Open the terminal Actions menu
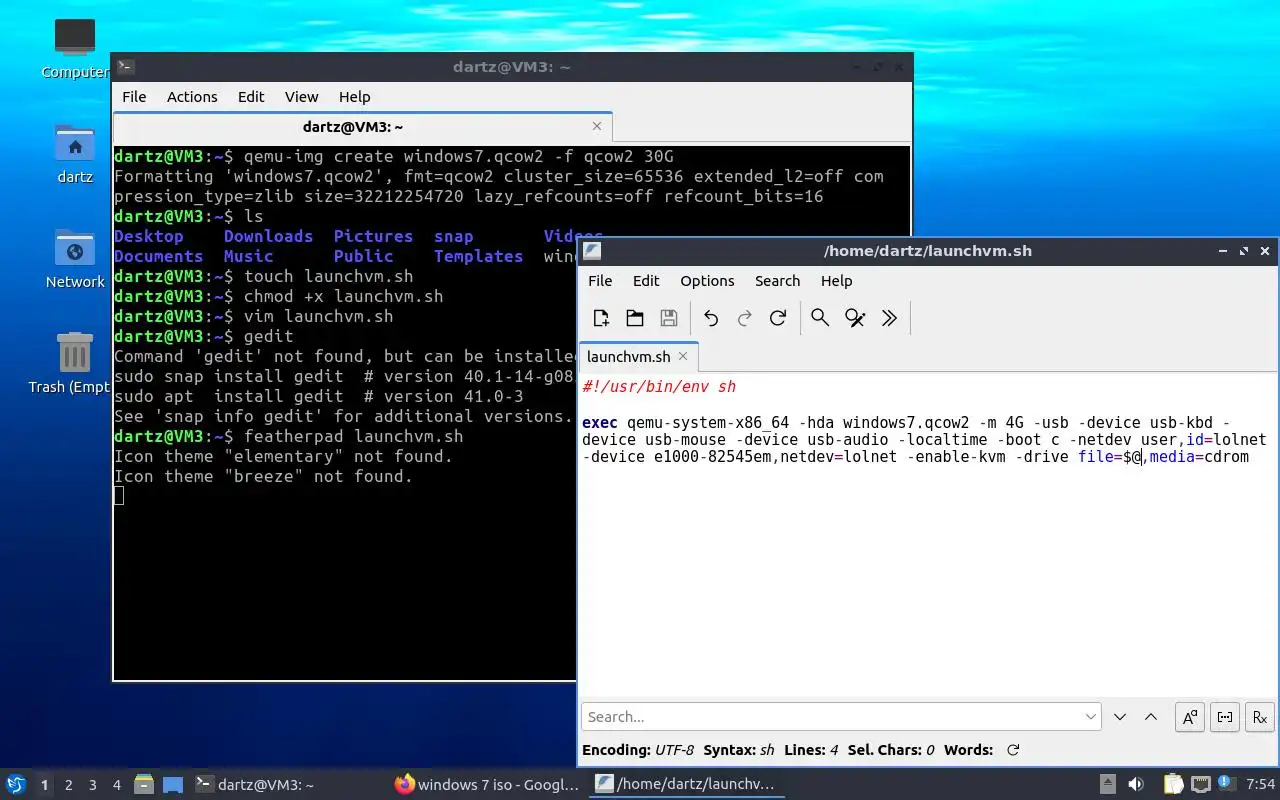 (x=192, y=97)
